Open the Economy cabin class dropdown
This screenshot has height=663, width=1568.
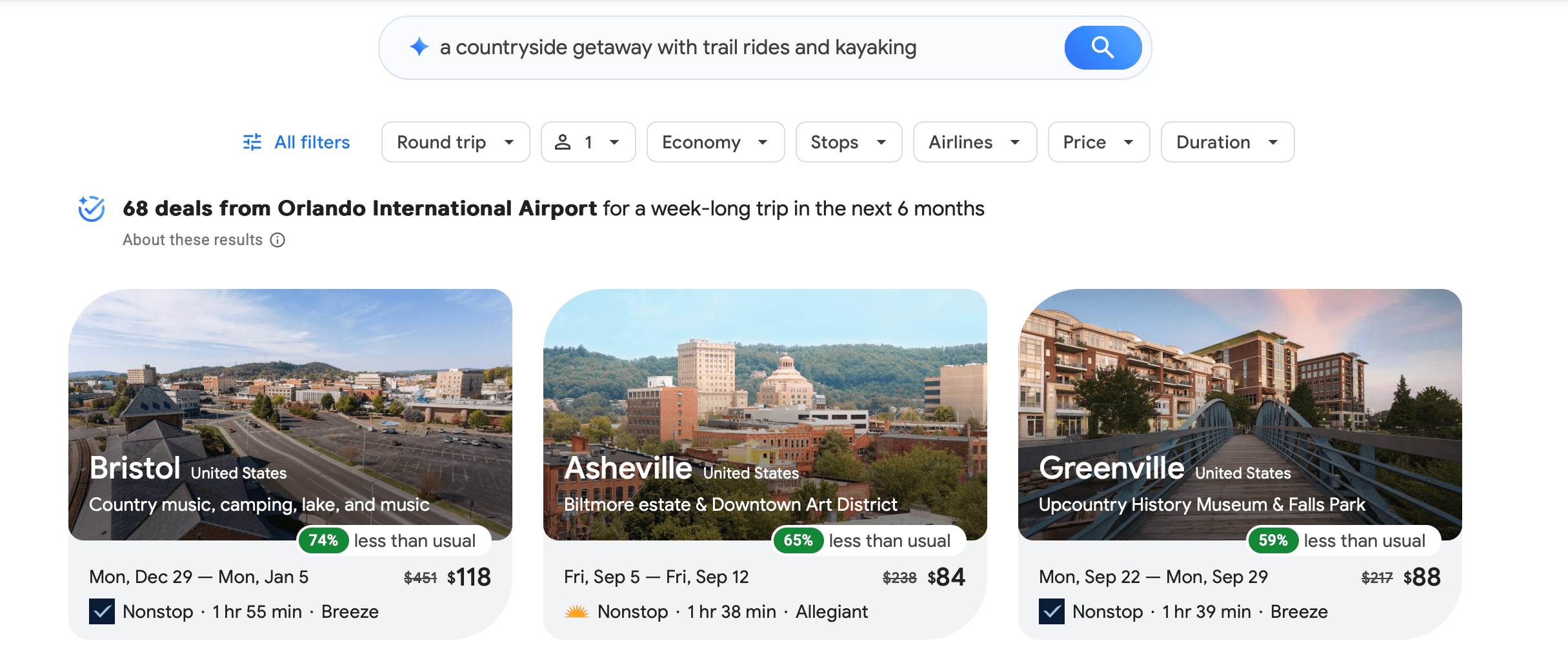click(x=715, y=142)
